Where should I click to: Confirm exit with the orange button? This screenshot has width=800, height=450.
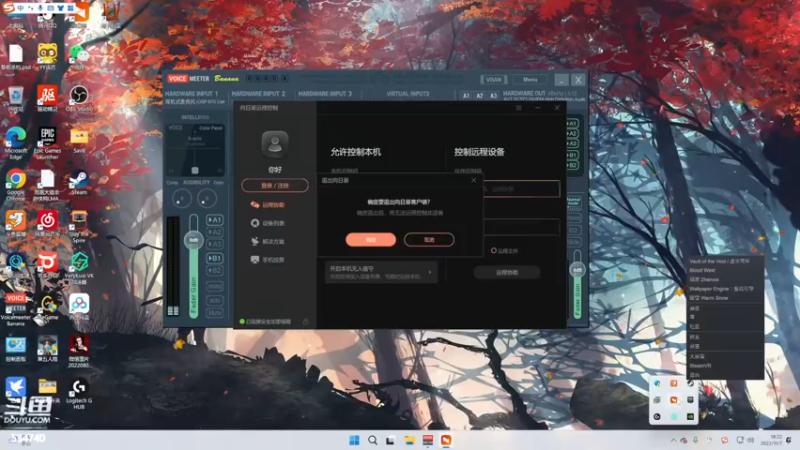(371, 239)
